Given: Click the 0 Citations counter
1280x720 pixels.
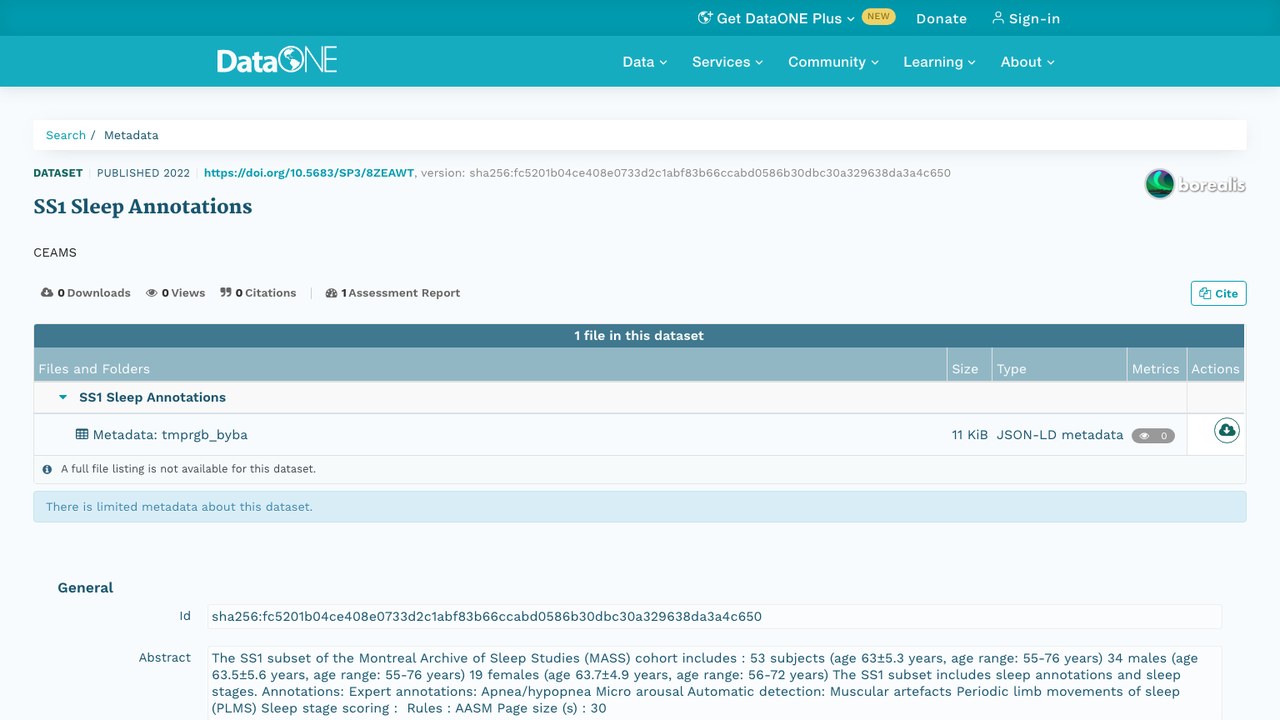Looking at the screenshot, I should [x=258, y=293].
